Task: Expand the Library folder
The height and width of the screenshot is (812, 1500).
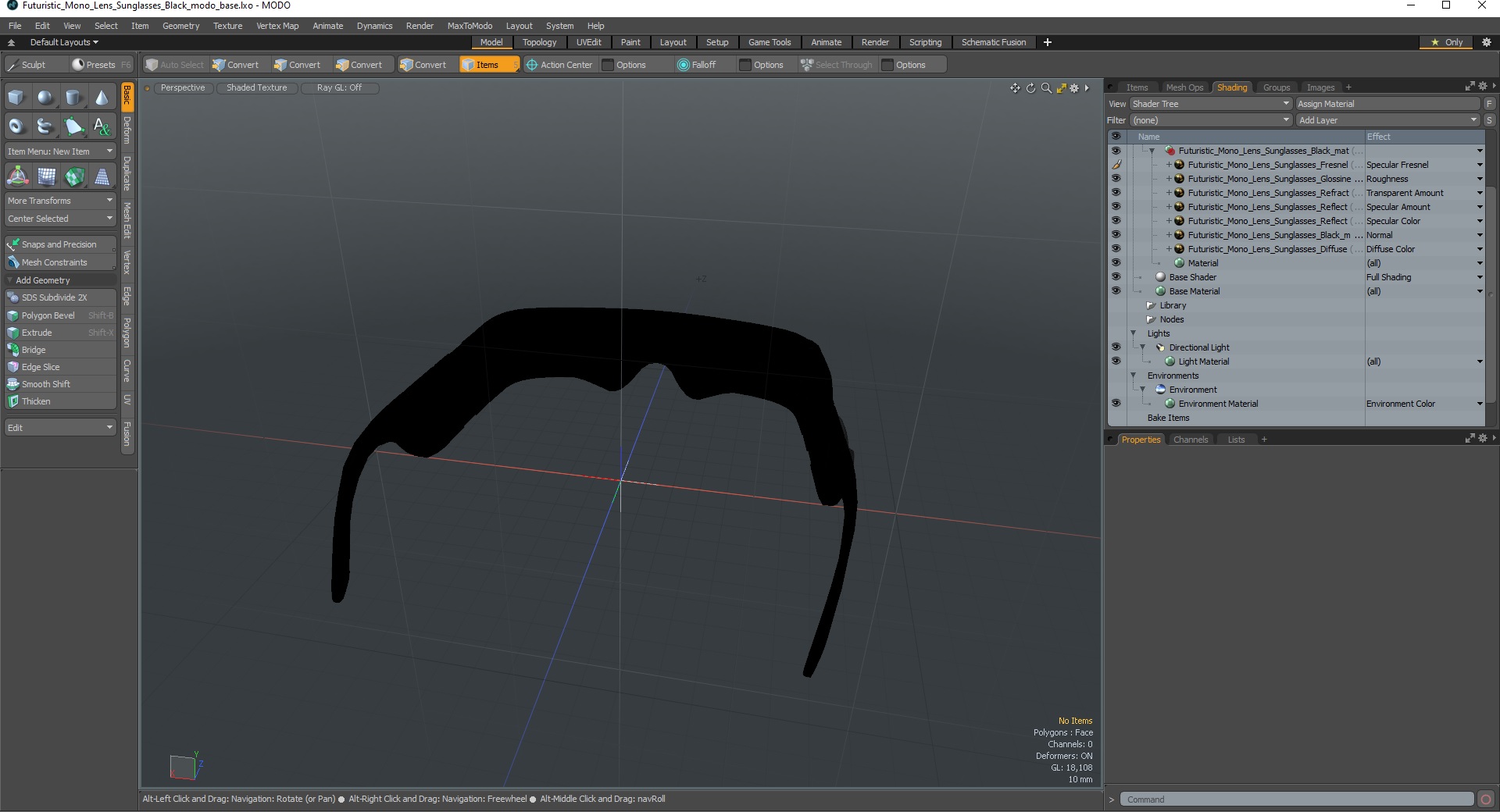Action: [1151, 305]
